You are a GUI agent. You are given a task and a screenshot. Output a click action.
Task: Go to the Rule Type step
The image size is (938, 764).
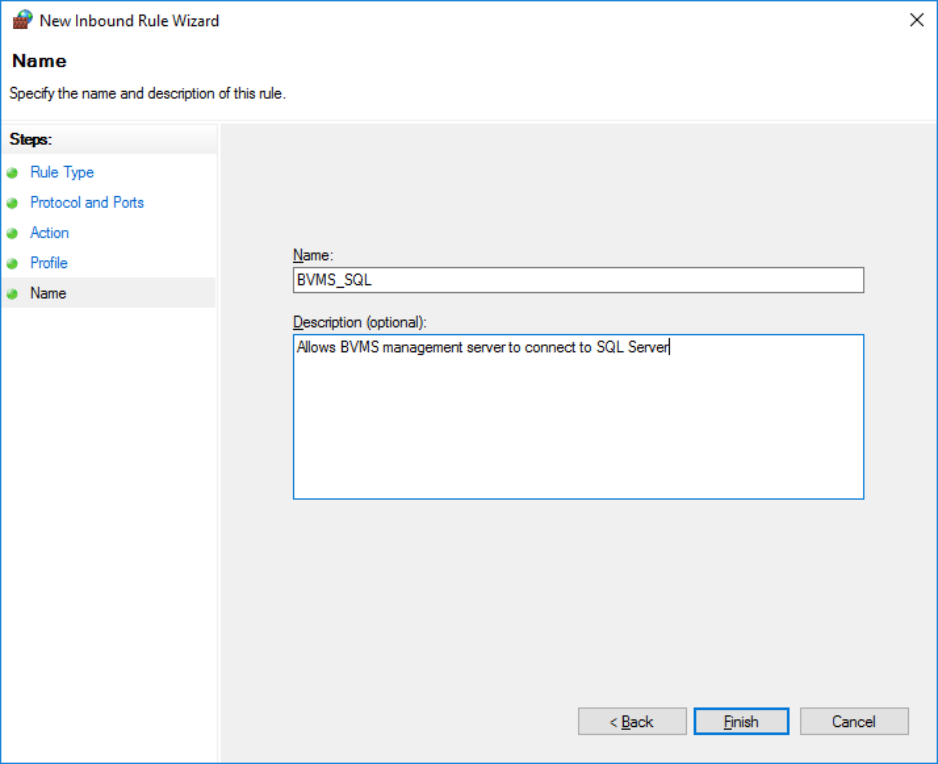(x=62, y=172)
